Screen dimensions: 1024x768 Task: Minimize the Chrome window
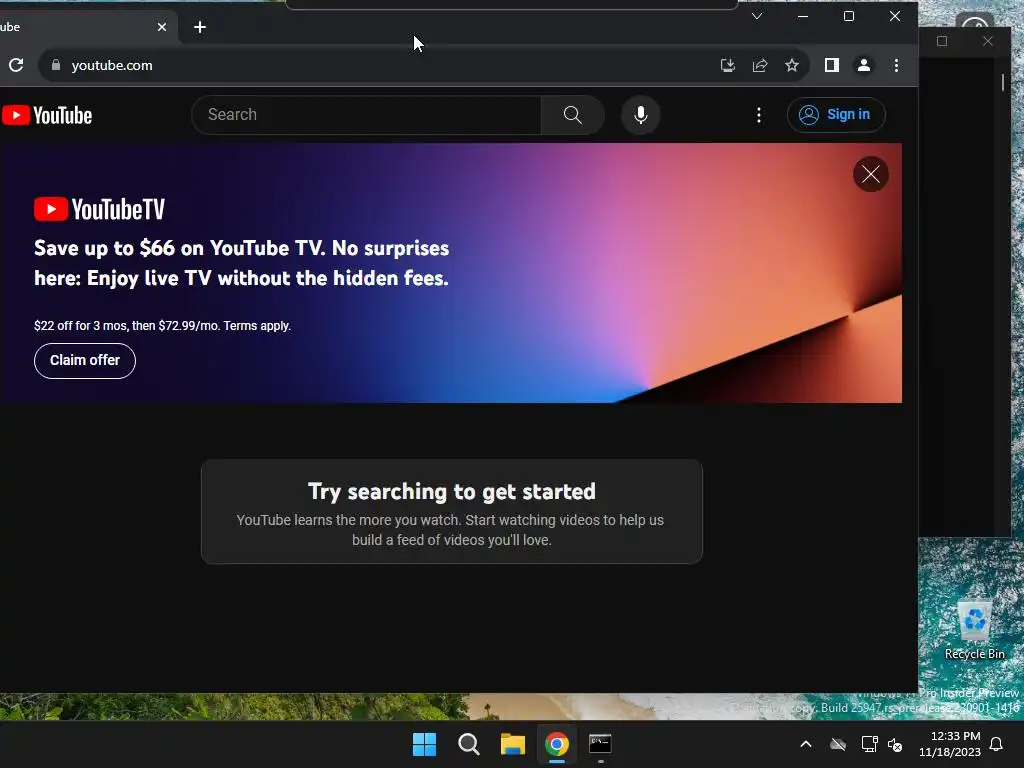pos(803,16)
